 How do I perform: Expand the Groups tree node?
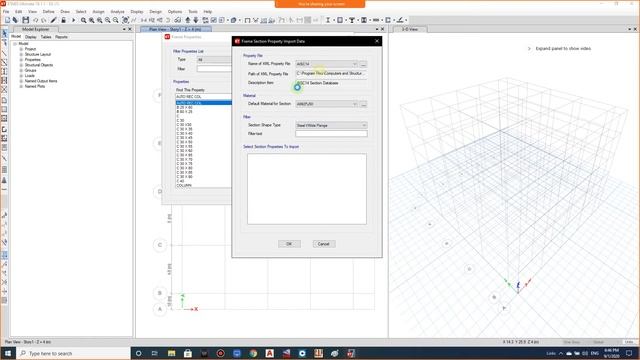point(21,70)
